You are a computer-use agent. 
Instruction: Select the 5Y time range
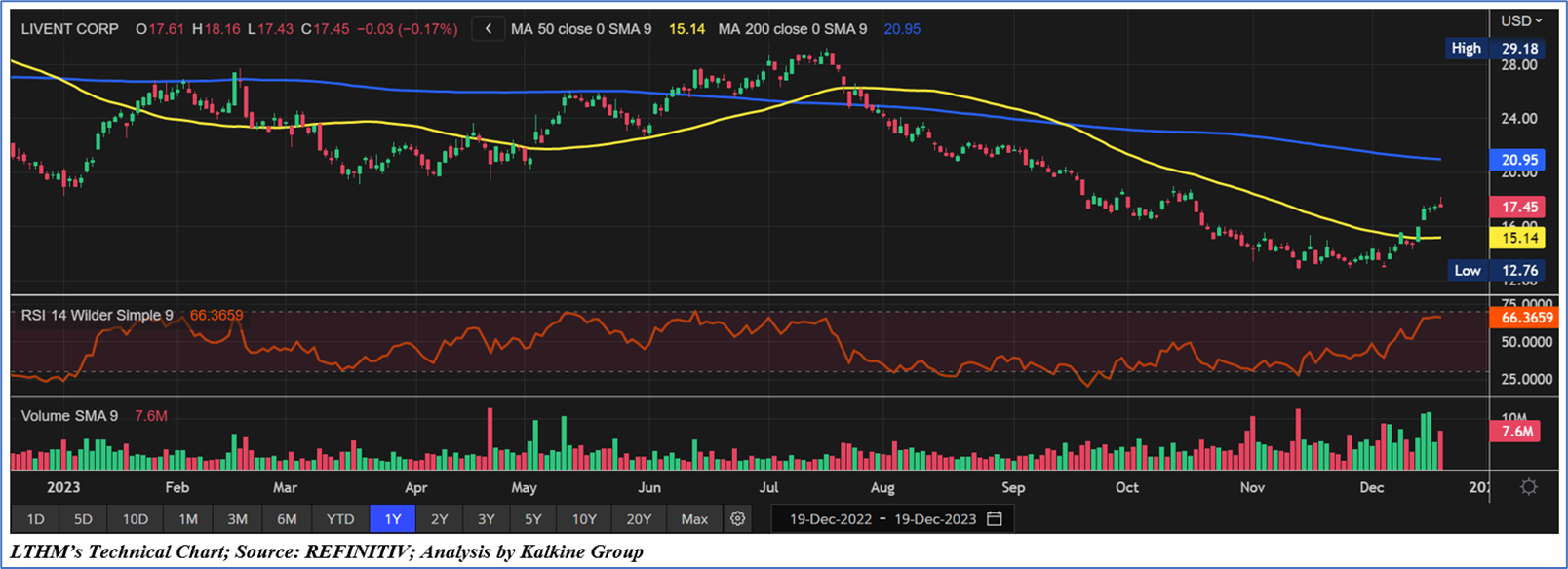click(532, 518)
